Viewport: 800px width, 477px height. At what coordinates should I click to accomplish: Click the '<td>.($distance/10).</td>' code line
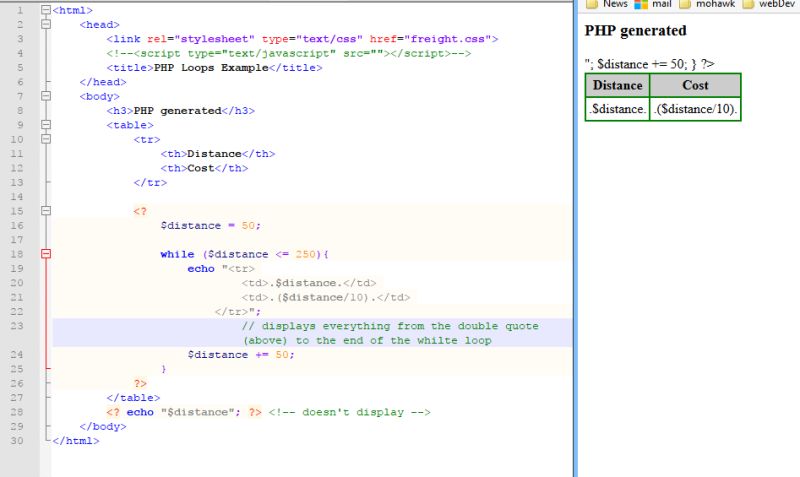click(x=326, y=297)
